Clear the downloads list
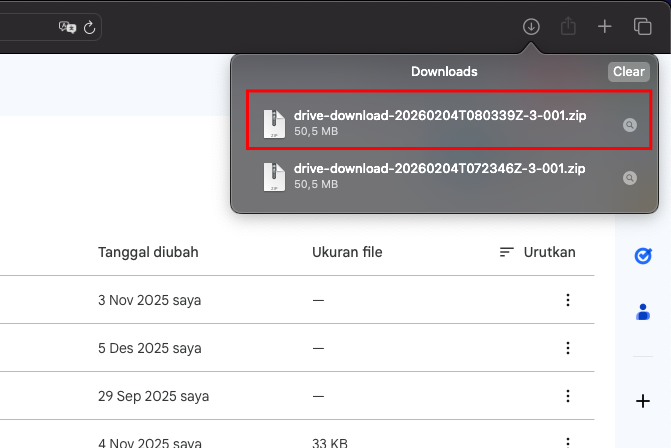Screen dimensions: 671x448 pyautogui.click(x=628, y=71)
